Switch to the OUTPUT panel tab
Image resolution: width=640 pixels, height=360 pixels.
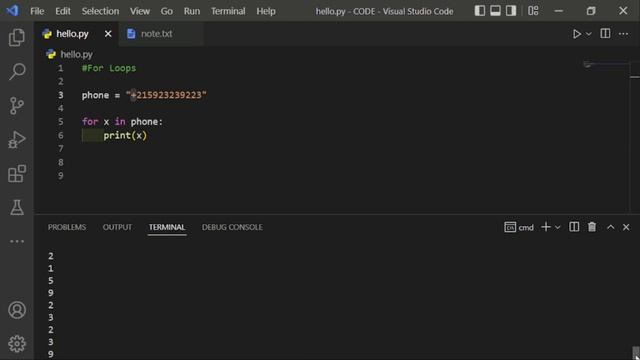117,227
